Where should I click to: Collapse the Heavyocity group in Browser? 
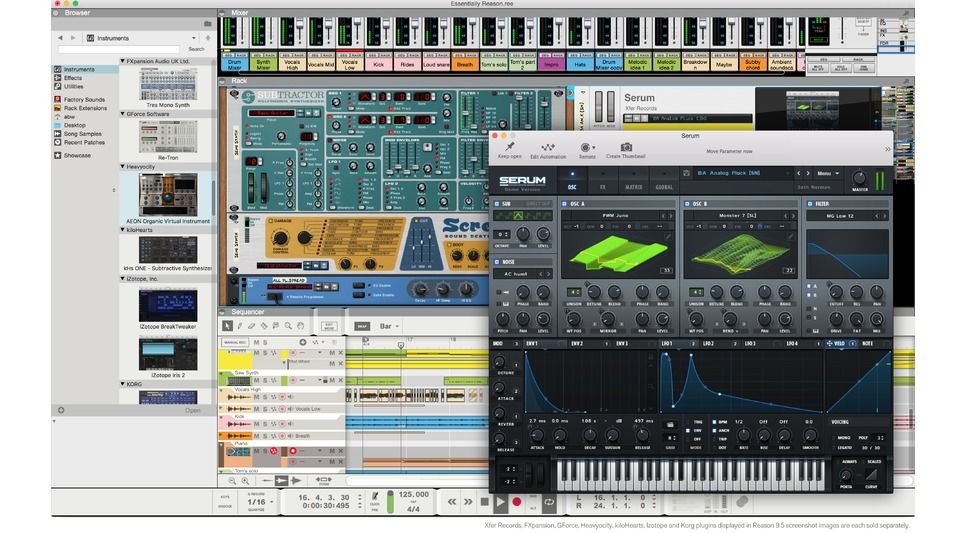(123, 166)
